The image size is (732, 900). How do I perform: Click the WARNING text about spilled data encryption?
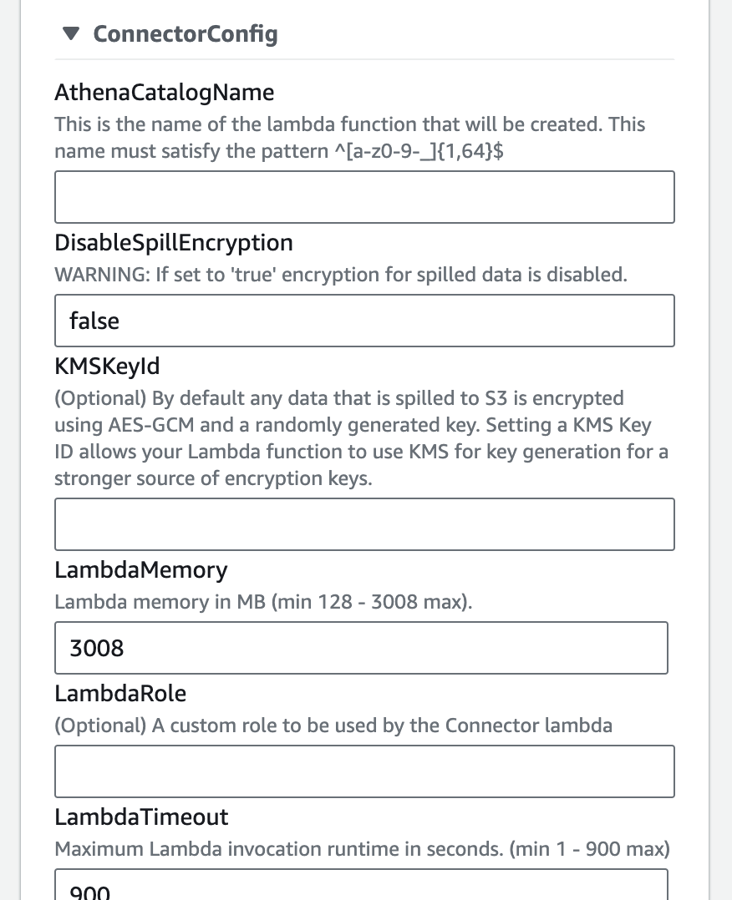341,274
